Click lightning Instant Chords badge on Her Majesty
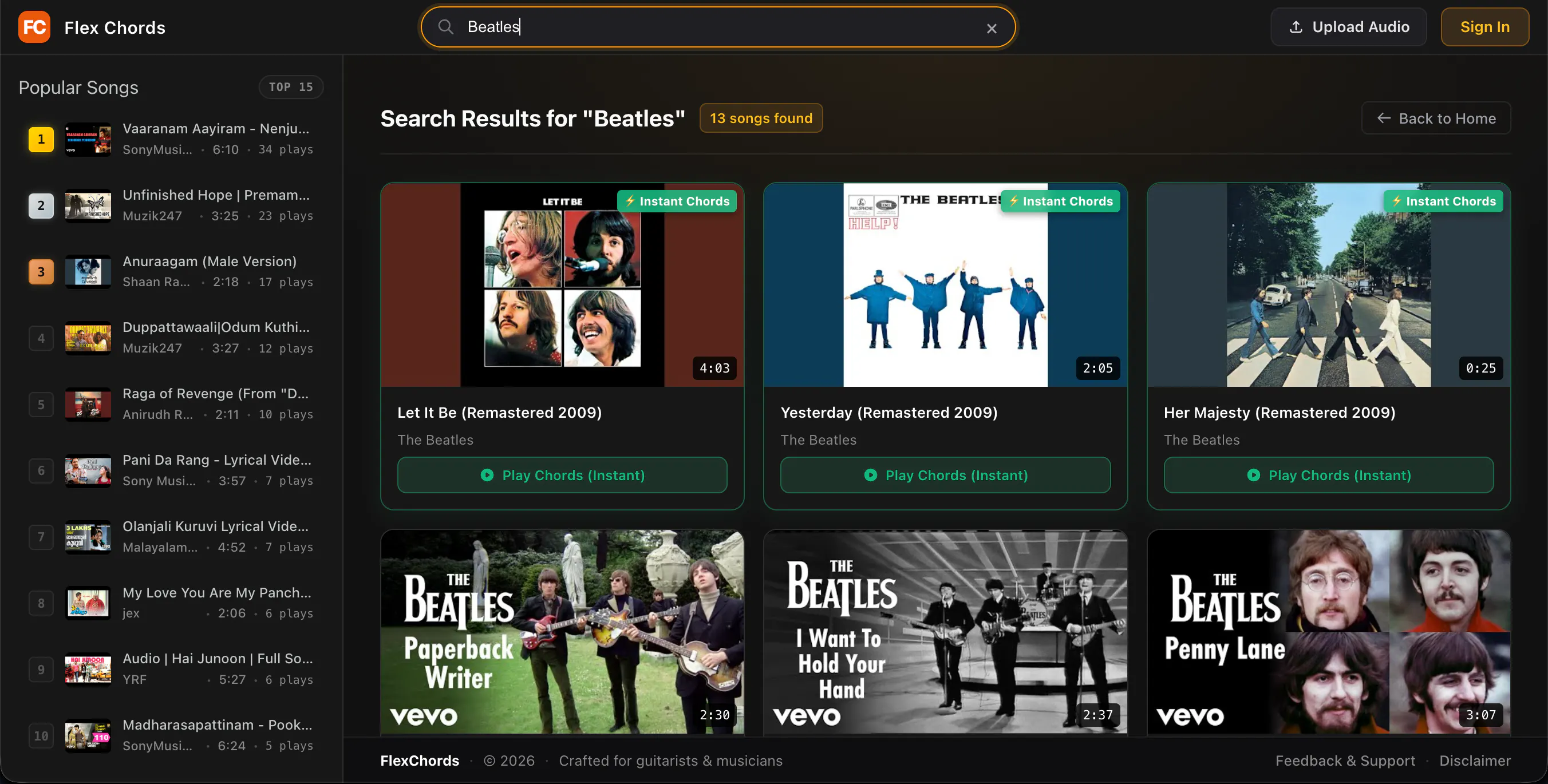1548x784 pixels. pyautogui.click(x=1443, y=201)
